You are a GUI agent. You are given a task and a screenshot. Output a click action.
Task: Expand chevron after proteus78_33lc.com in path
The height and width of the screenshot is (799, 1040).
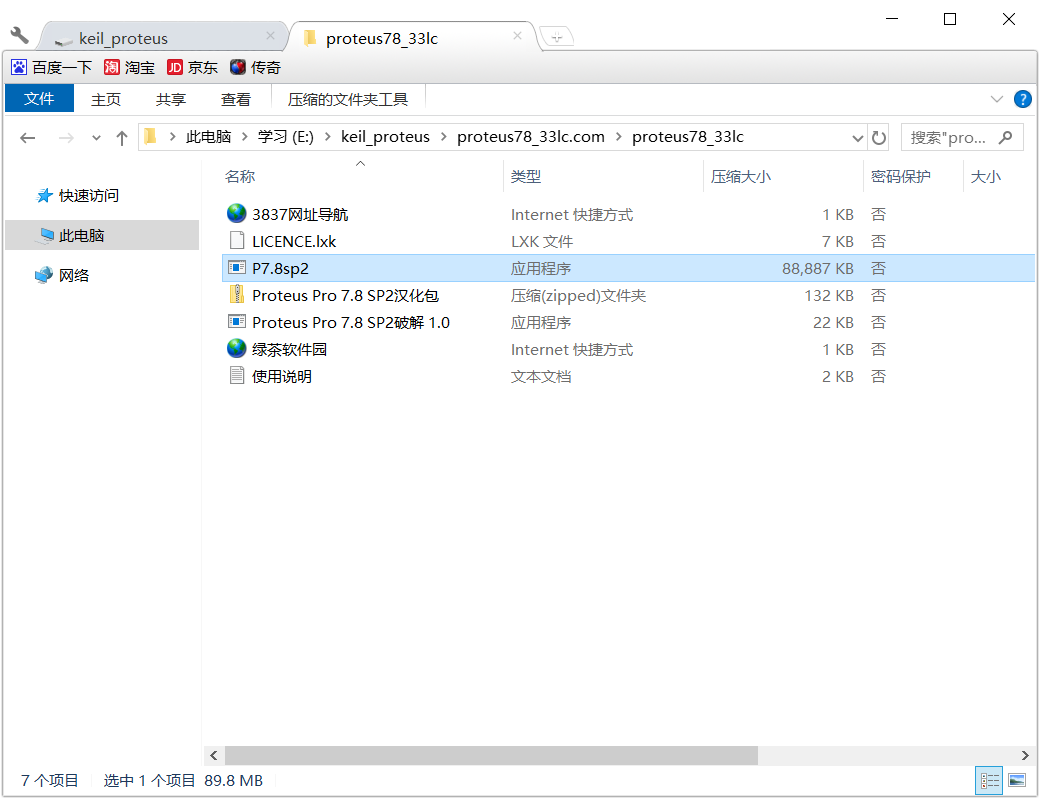tap(618, 137)
